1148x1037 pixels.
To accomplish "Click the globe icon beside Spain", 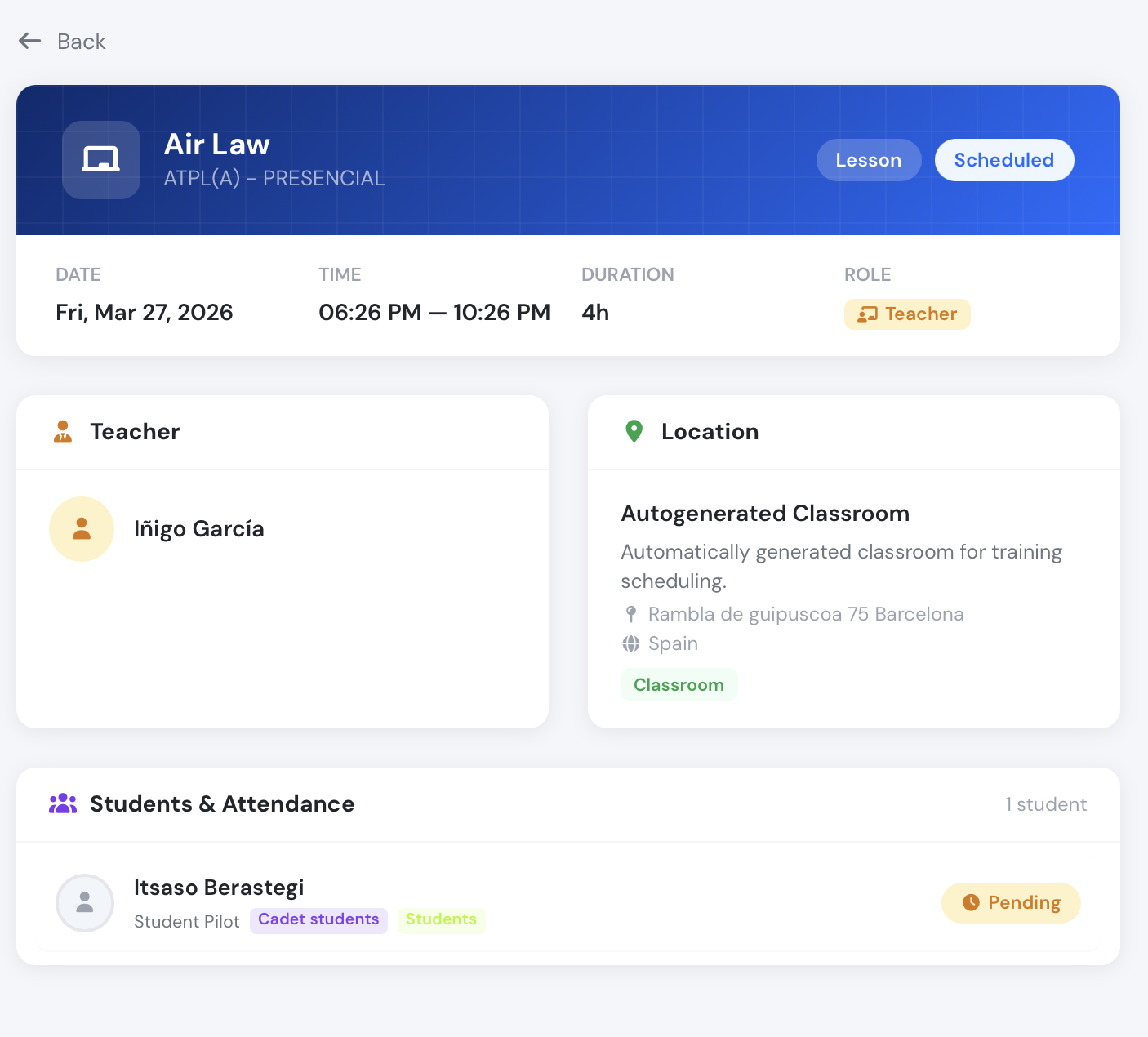I will pyautogui.click(x=631, y=643).
